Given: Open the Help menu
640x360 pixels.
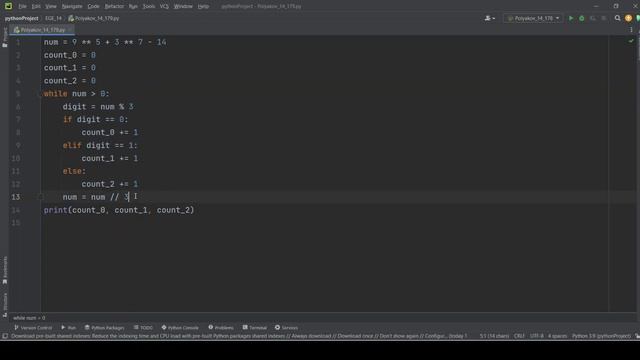Looking at the screenshot, I should 203,6.
